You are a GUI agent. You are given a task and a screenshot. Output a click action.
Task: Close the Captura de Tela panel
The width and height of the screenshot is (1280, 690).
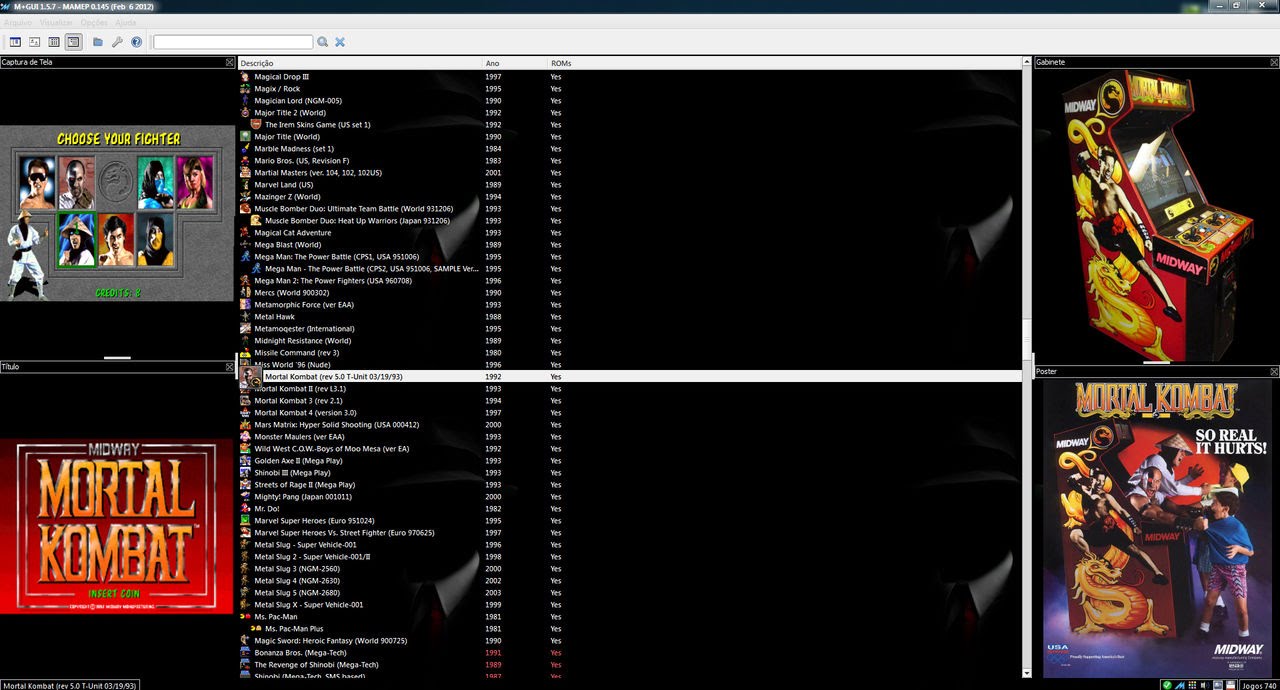click(x=230, y=62)
